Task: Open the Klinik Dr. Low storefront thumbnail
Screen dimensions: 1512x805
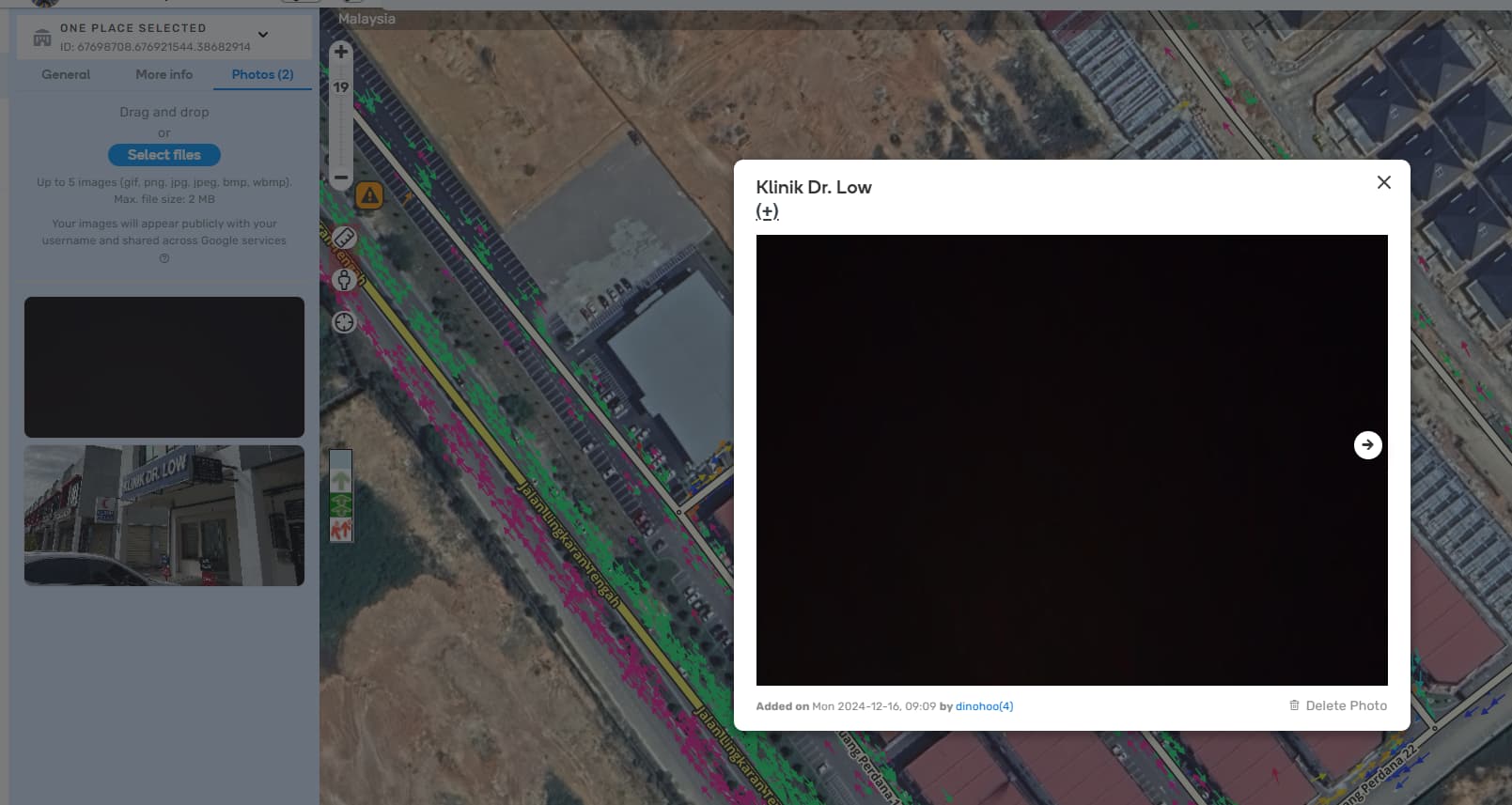Action: point(164,516)
